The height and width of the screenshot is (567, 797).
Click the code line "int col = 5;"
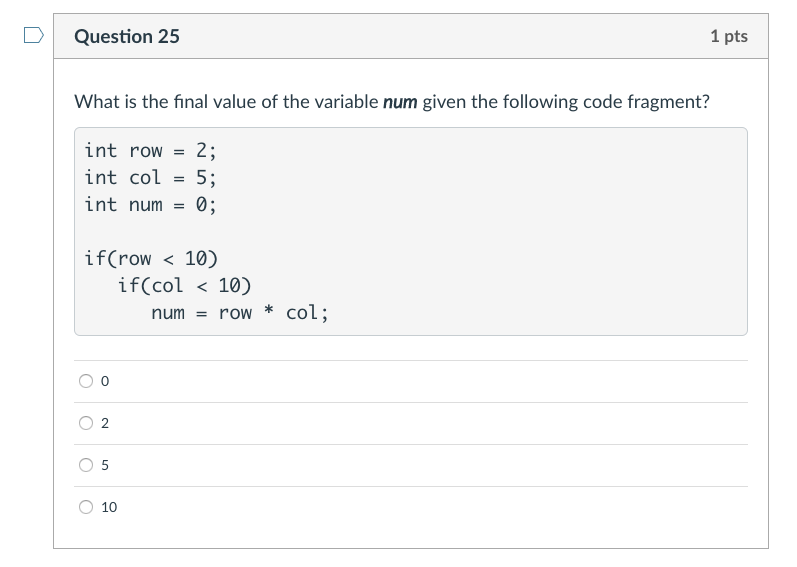(150, 178)
